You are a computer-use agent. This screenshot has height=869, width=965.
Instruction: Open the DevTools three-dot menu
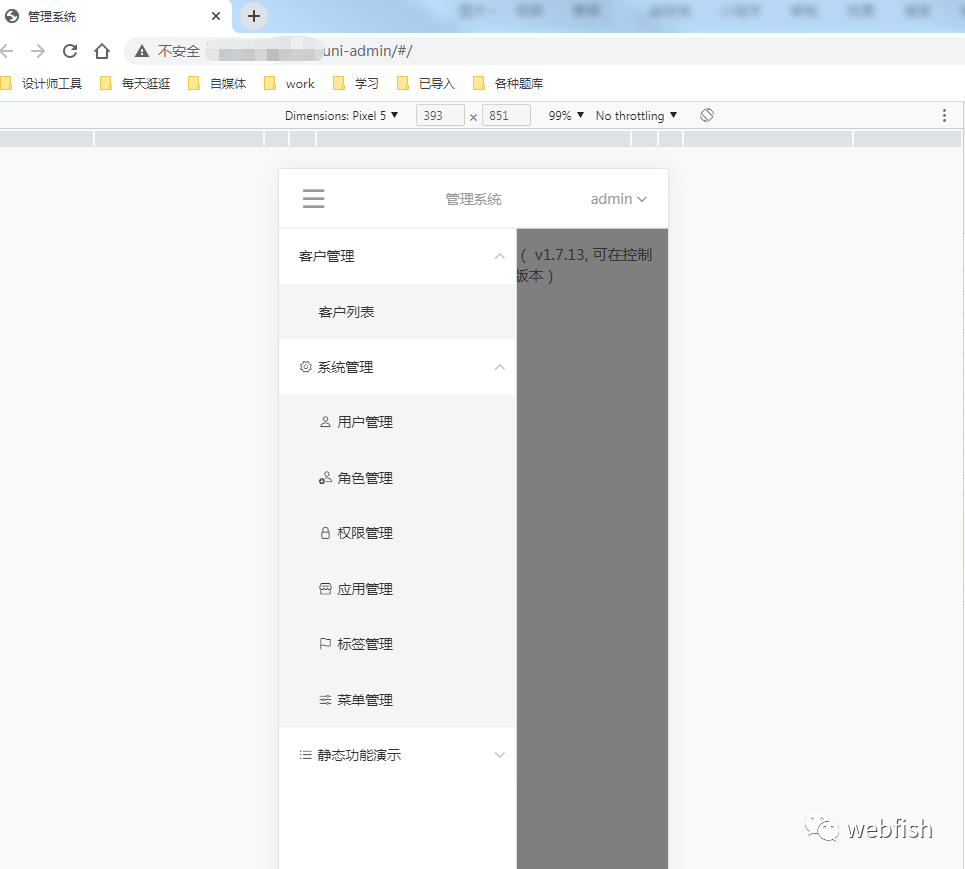[944, 115]
